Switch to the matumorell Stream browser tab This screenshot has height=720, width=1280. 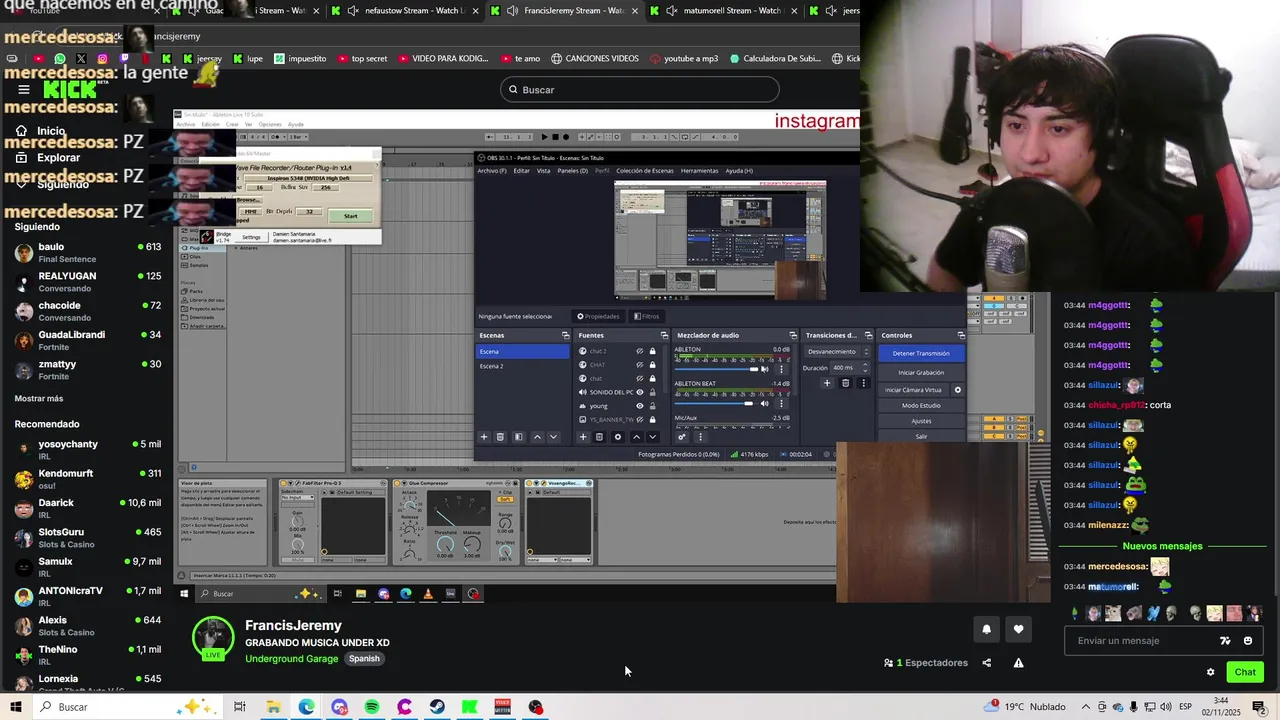(x=723, y=11)
